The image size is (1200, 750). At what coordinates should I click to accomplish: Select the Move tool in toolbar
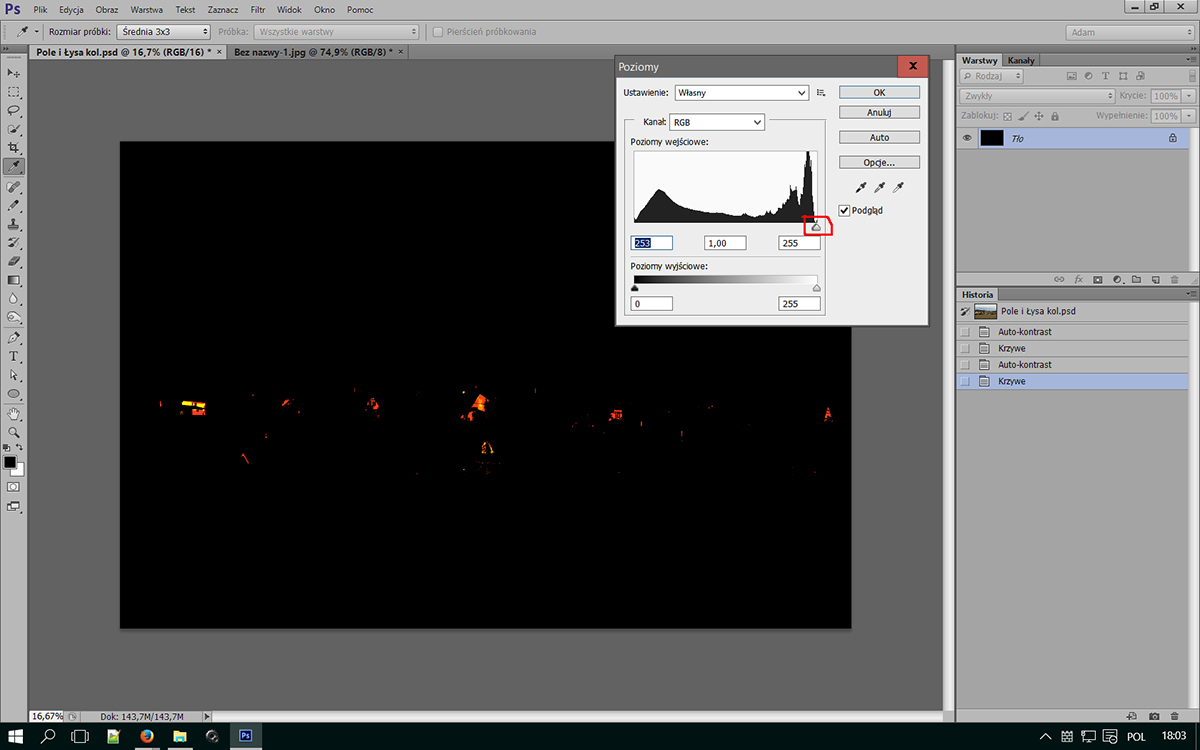click(x=14, y=73)
